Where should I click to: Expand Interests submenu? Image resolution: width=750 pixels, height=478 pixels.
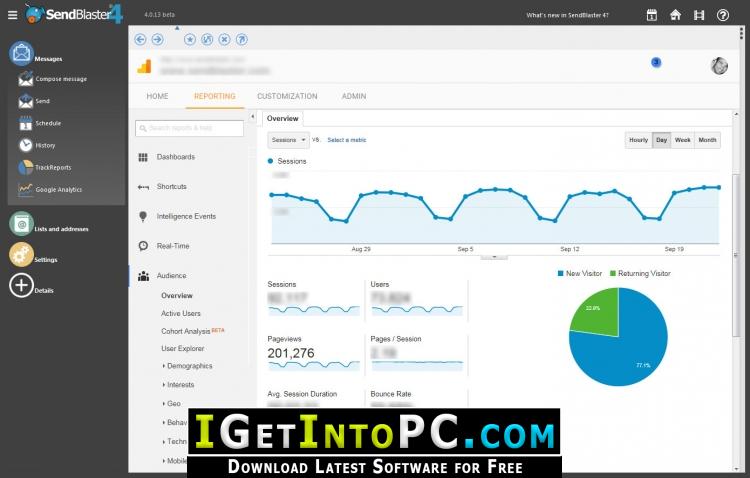[178, 385]
